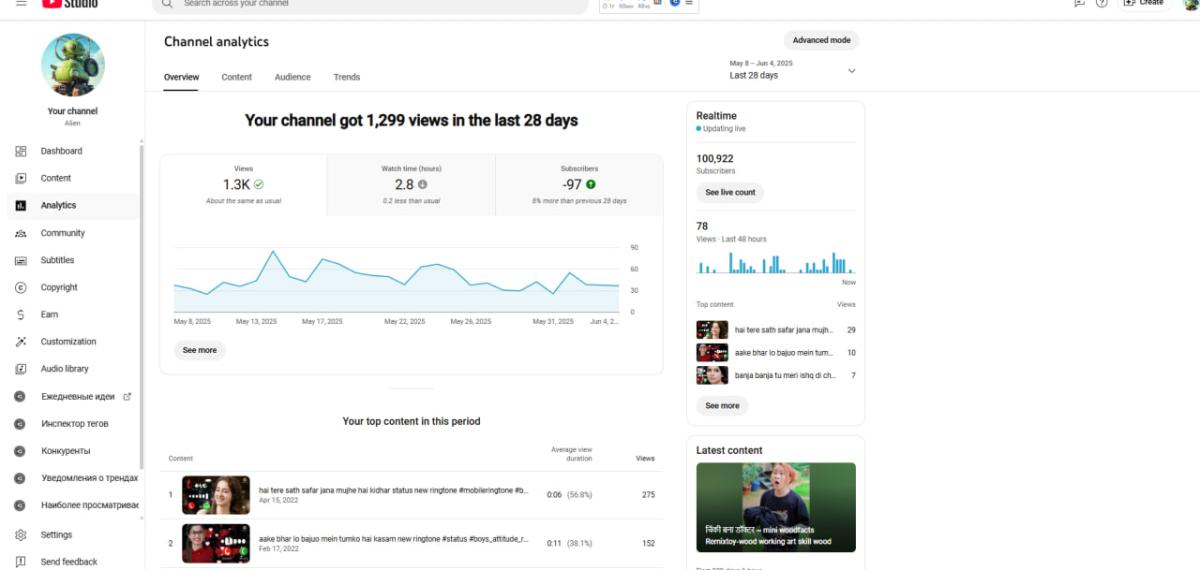Switch to the Audience tab

[x=293, y=77]
